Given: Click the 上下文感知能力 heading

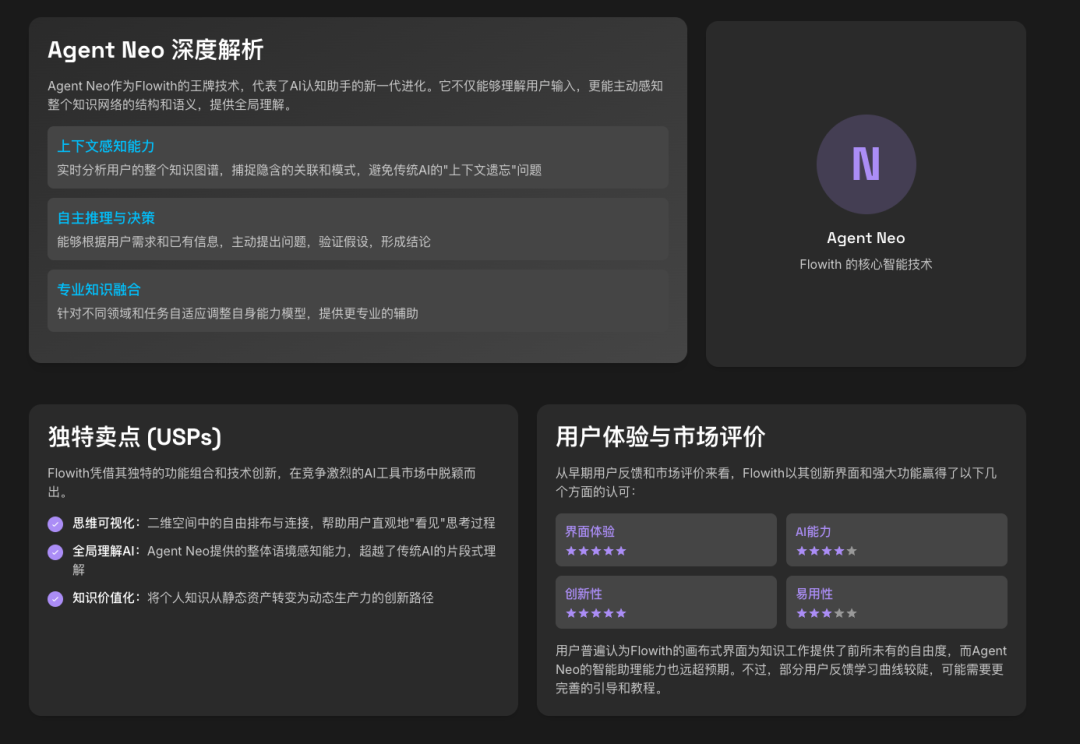Looking at the screenshot, I should [105, 146].
